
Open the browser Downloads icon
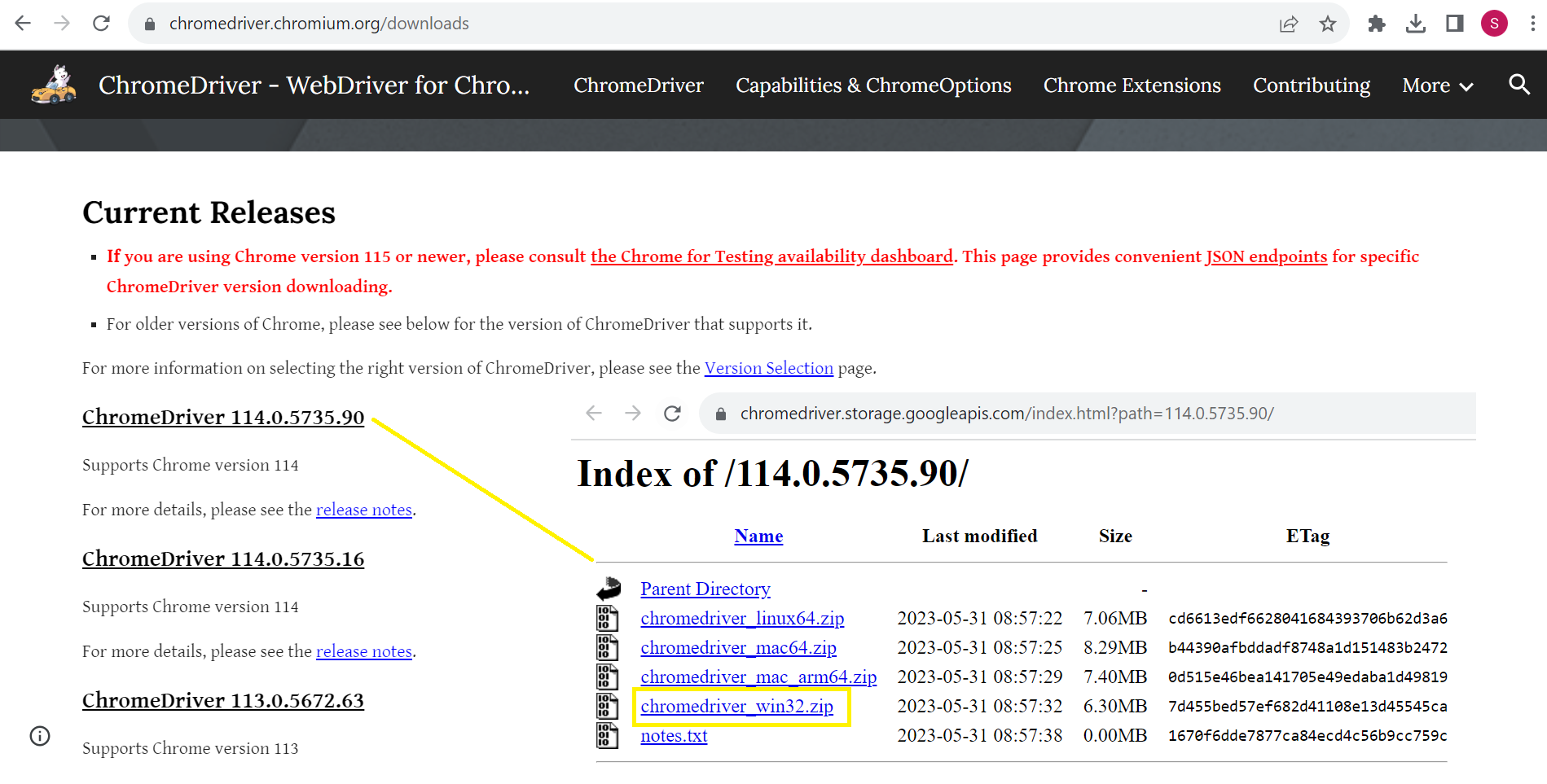click(x=1416, y=24)
